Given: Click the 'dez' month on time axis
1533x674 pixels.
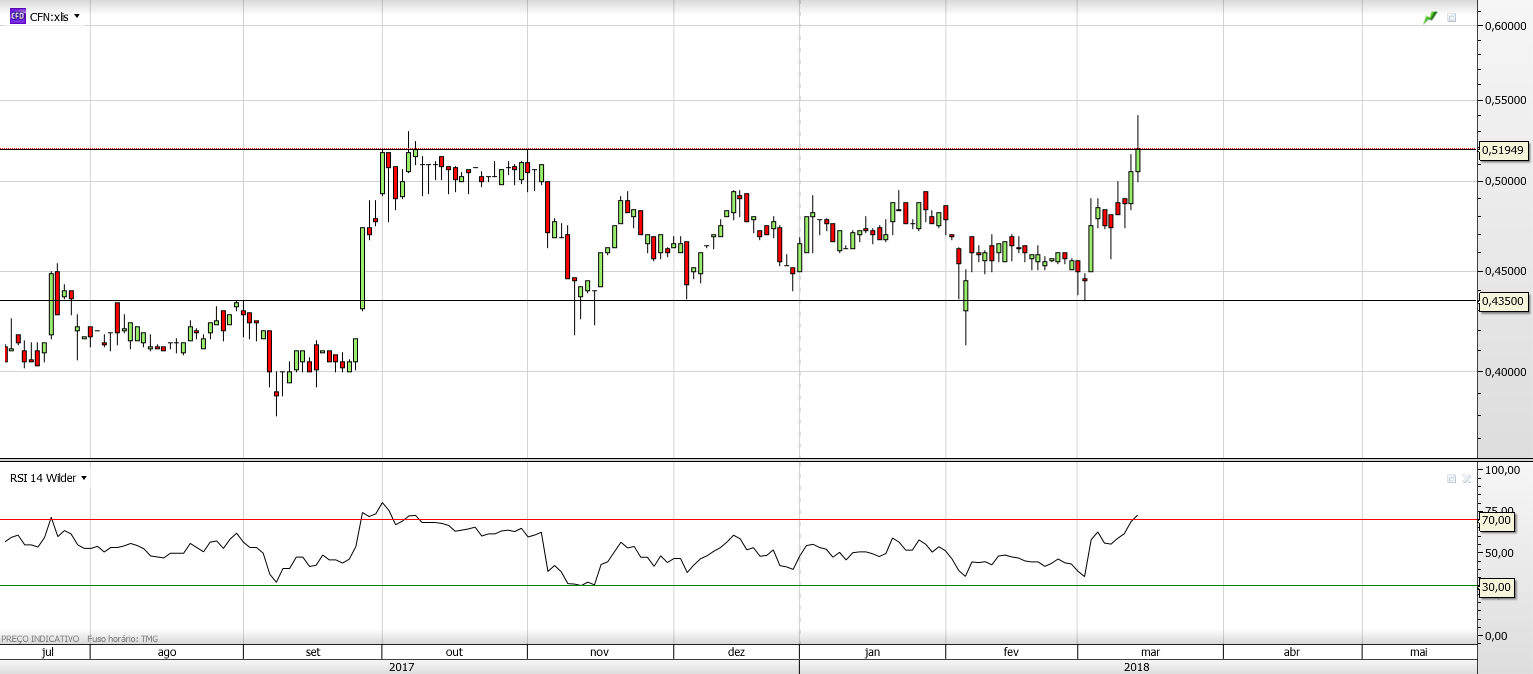Looking at the screenshot, I should tap(736, 652).
